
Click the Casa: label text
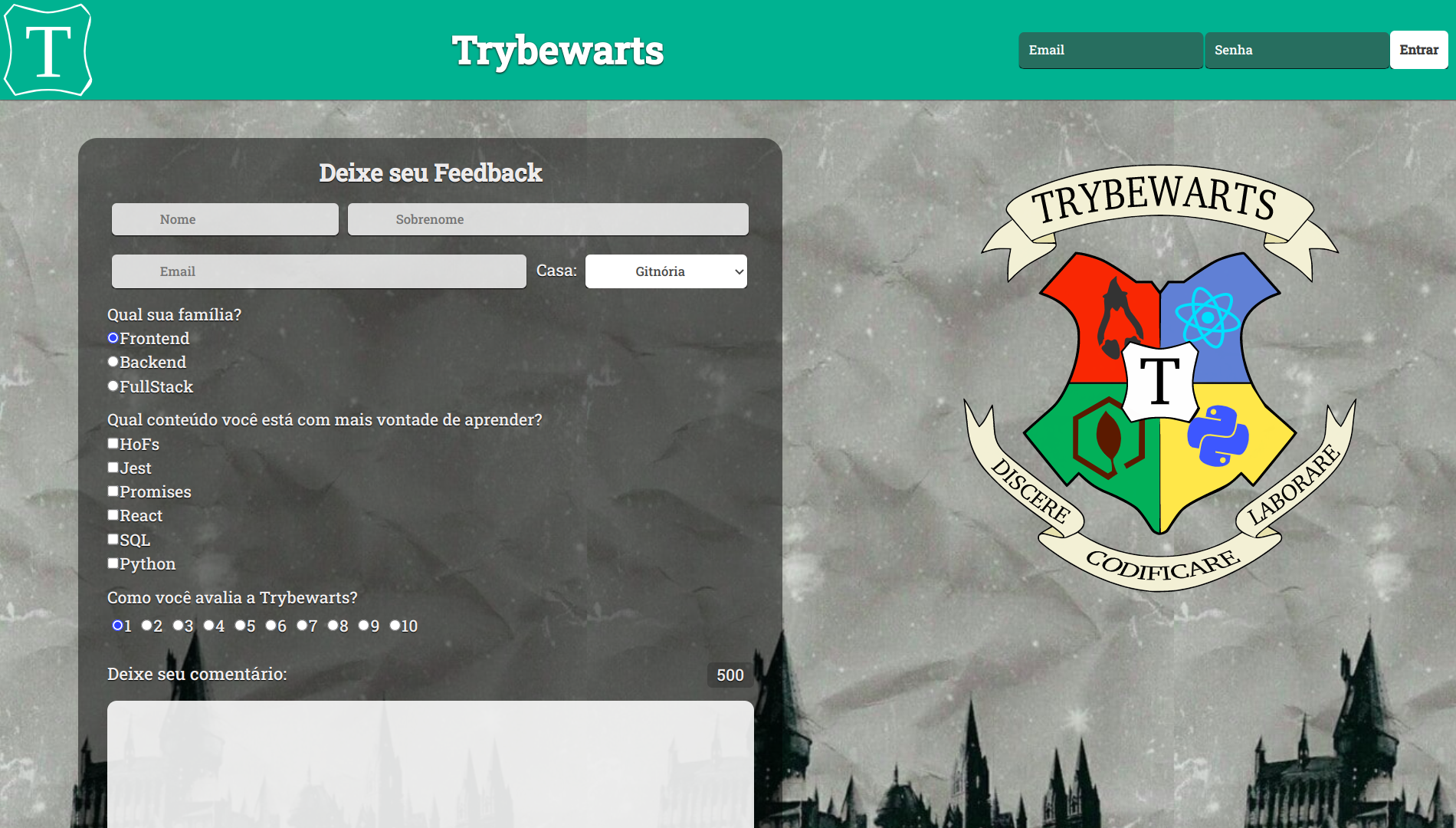click(x=556, y=271)
